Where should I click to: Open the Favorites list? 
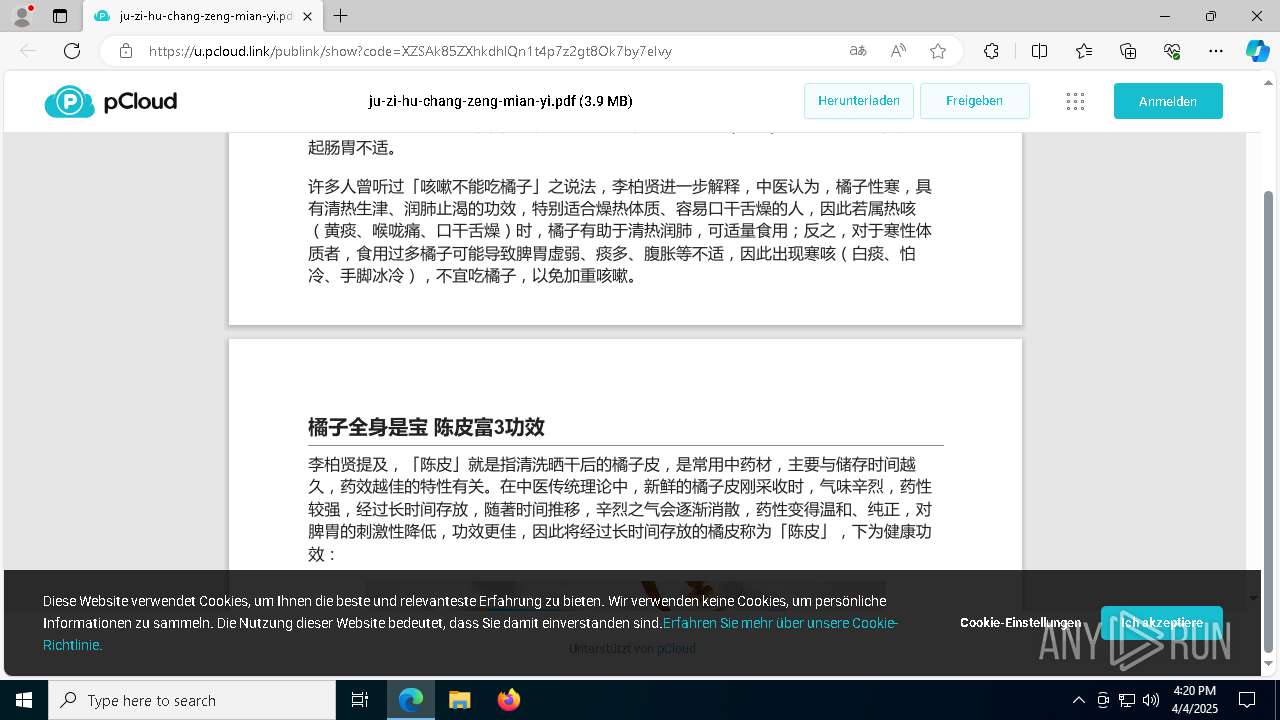[1084, 51]
